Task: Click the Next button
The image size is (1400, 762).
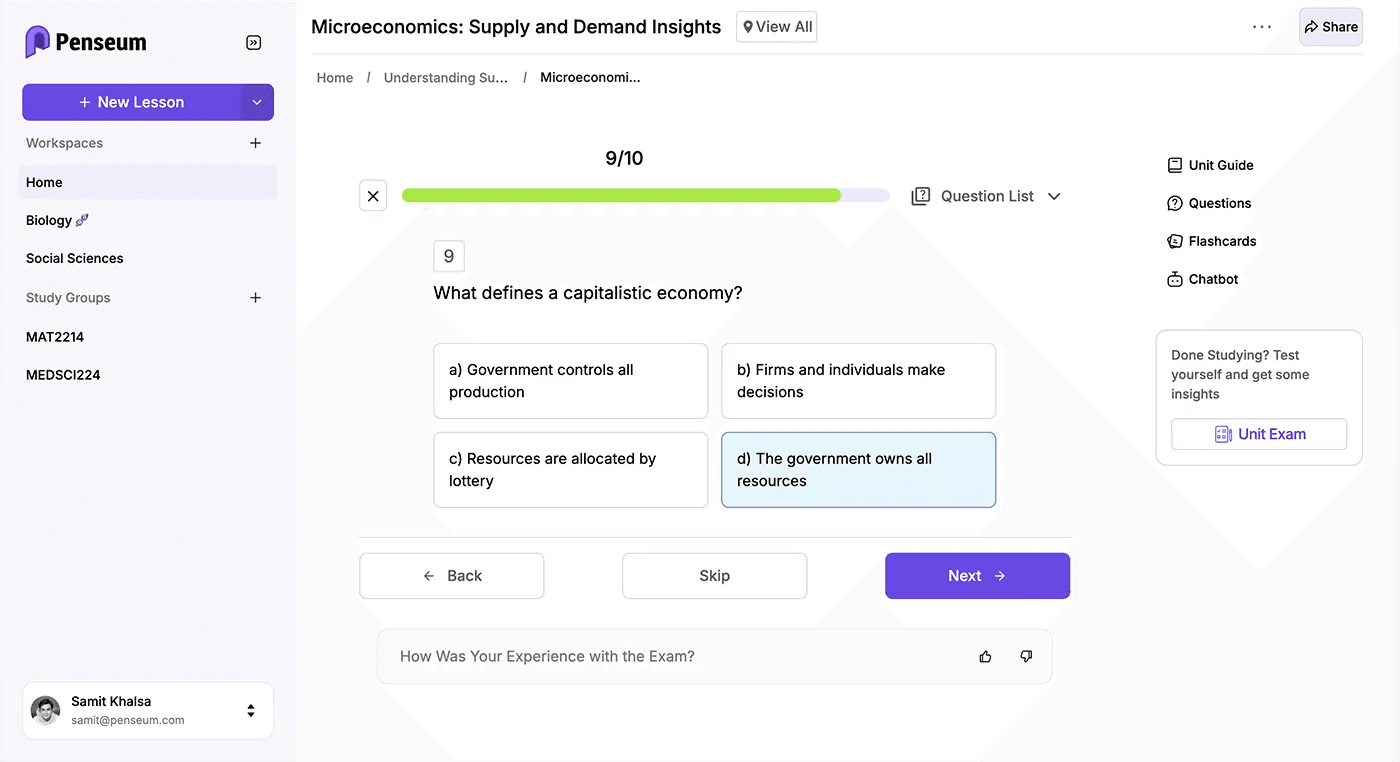Action: pyautogui.click(x=977, y=576)
